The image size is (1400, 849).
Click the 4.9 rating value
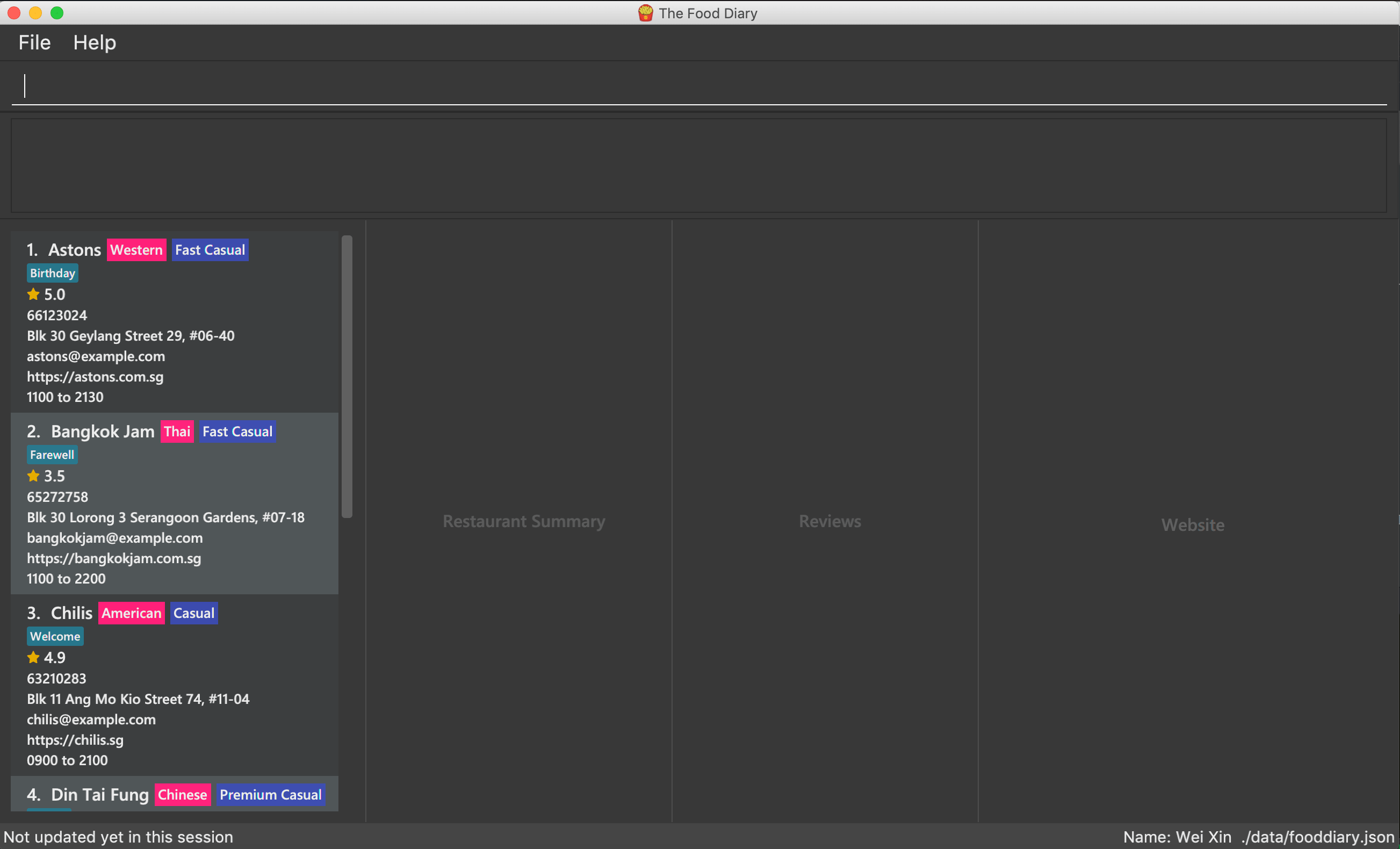pos(55,658)
